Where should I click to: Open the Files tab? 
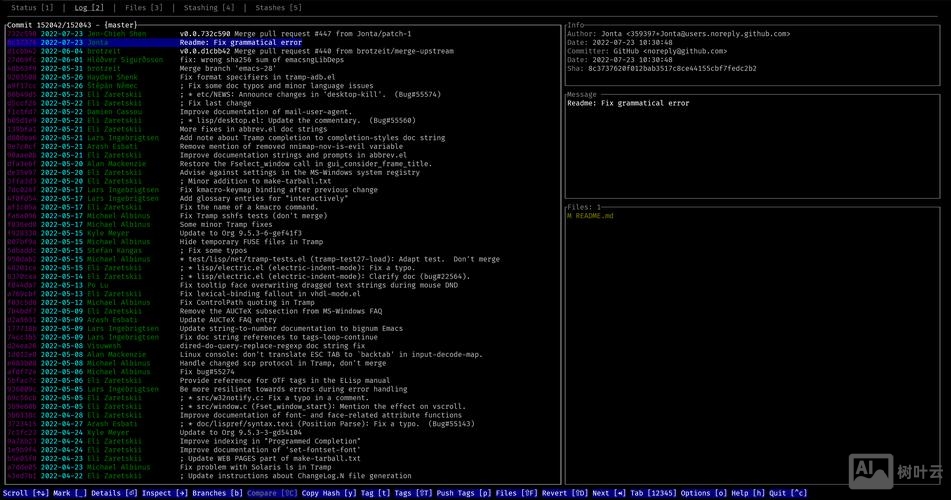pyautogui.click(x=144, y=8)
